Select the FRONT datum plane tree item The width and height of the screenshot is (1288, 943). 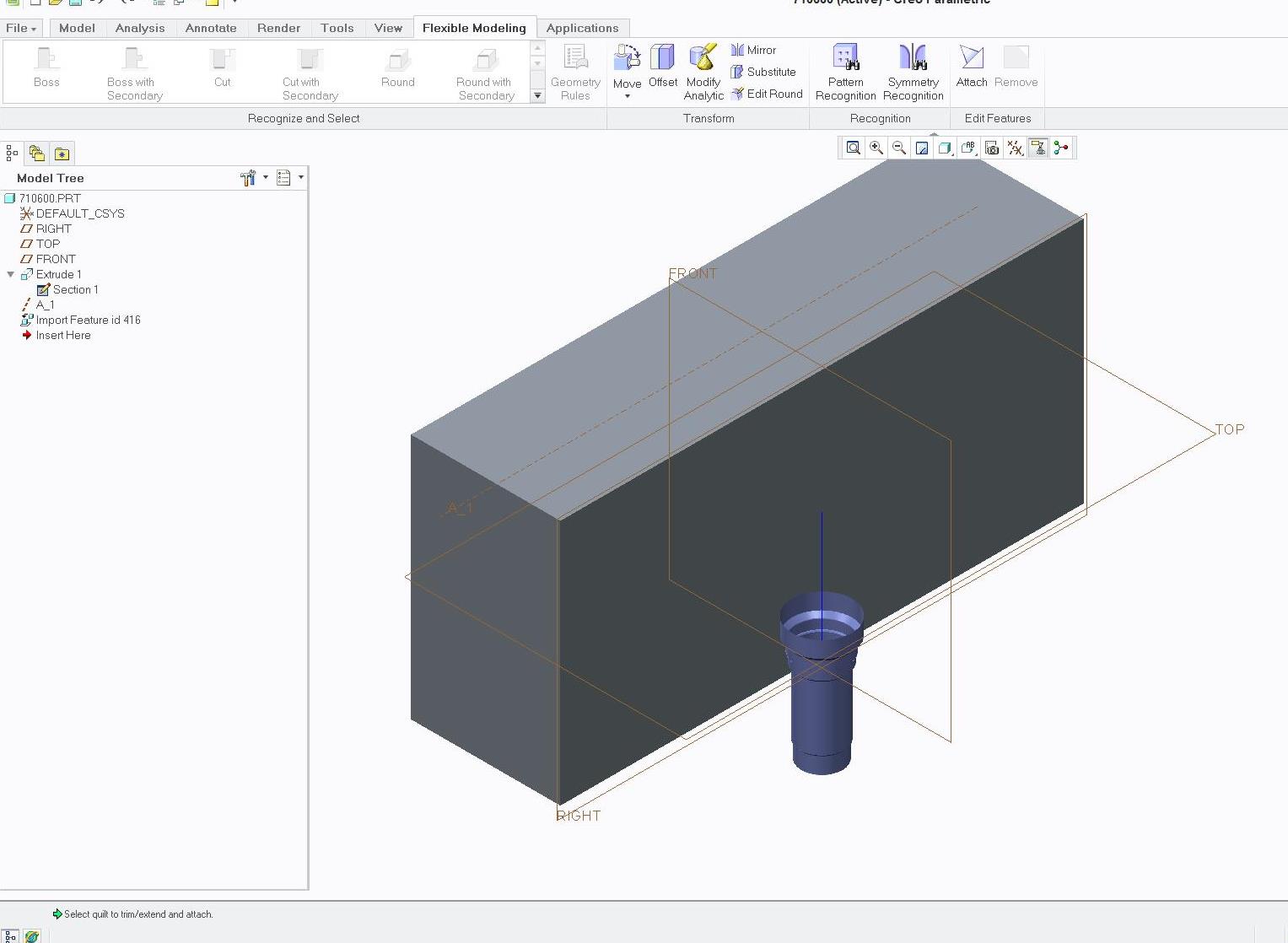click(x=55, y=259)
